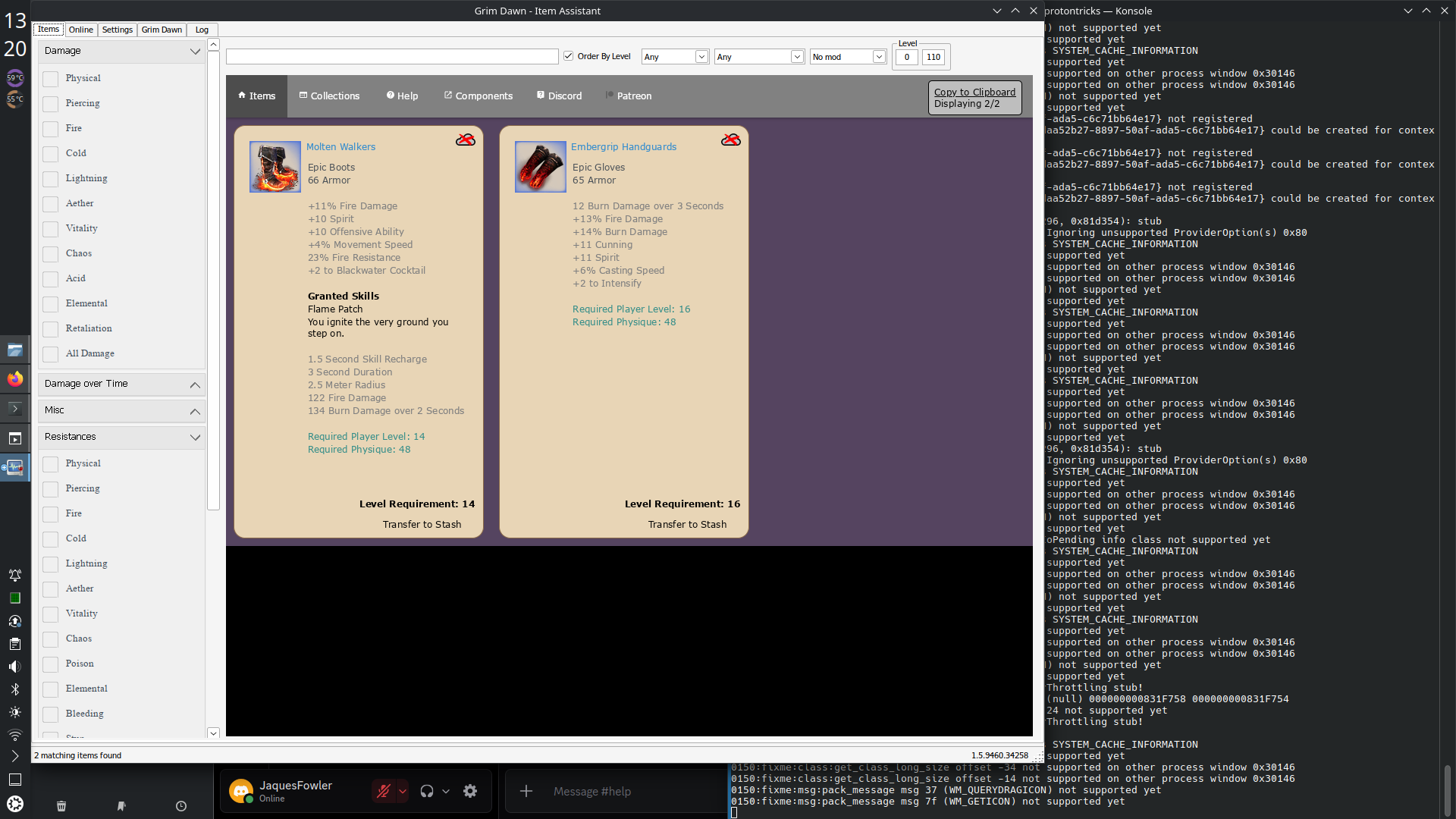Click Transfer to Stash for Embergrip Handguards
1456x819 pixels.
click(687, 525)
